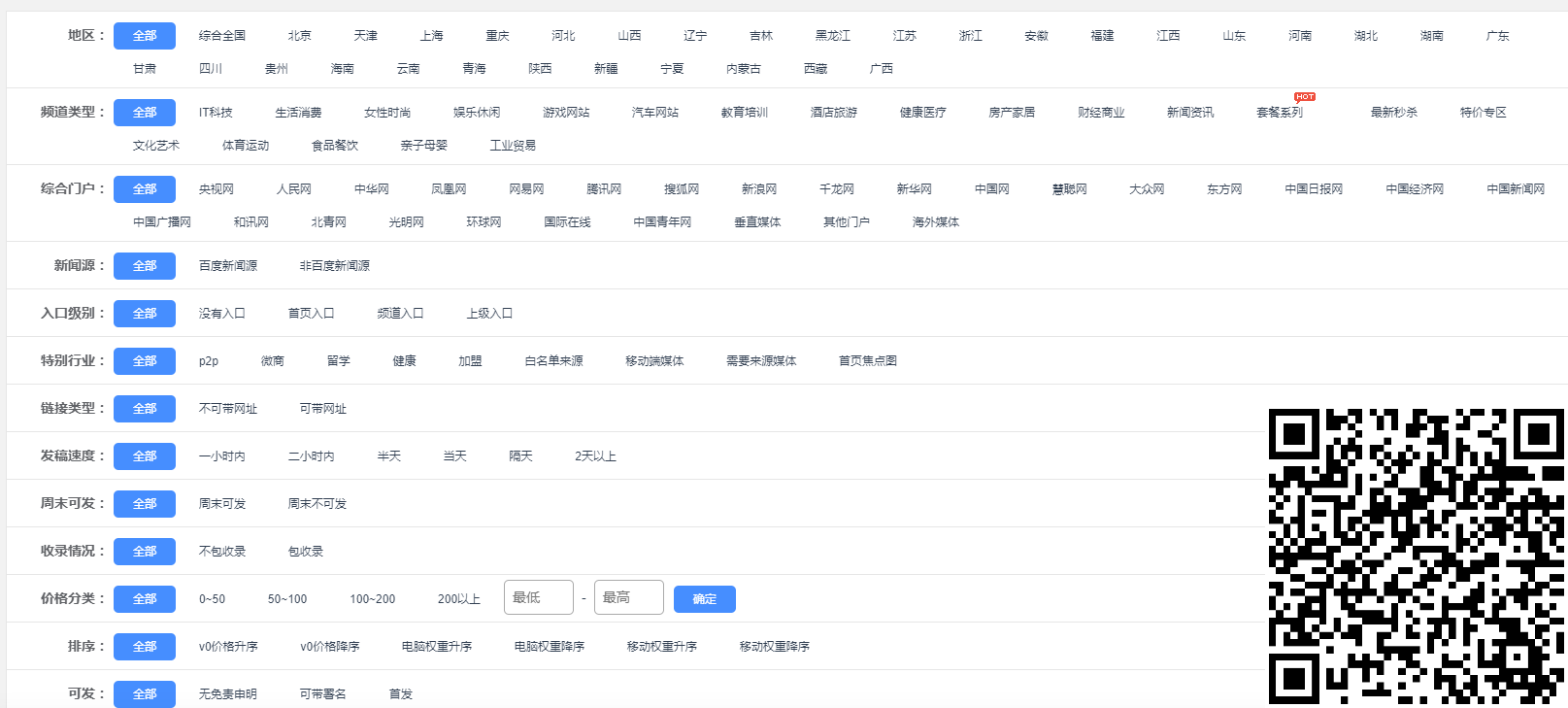The width and height of the screenshot is (1568, 708).
Task: Choose 人民网 portal filter
Action: click(x=294, y=189)
